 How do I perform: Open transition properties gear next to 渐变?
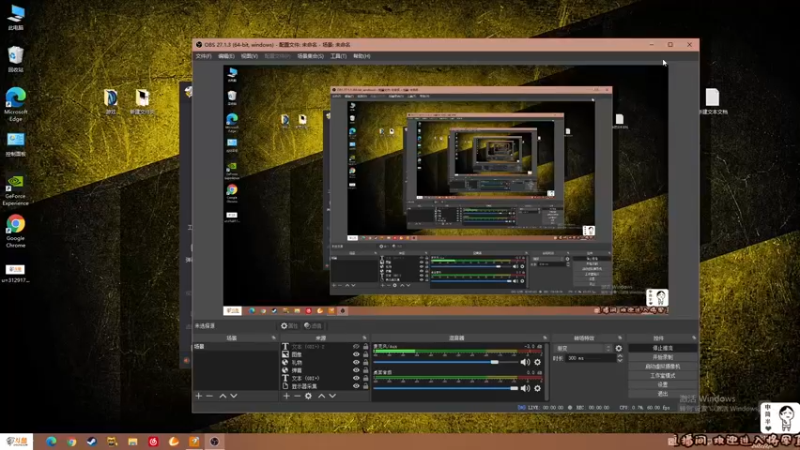[619, 348]
